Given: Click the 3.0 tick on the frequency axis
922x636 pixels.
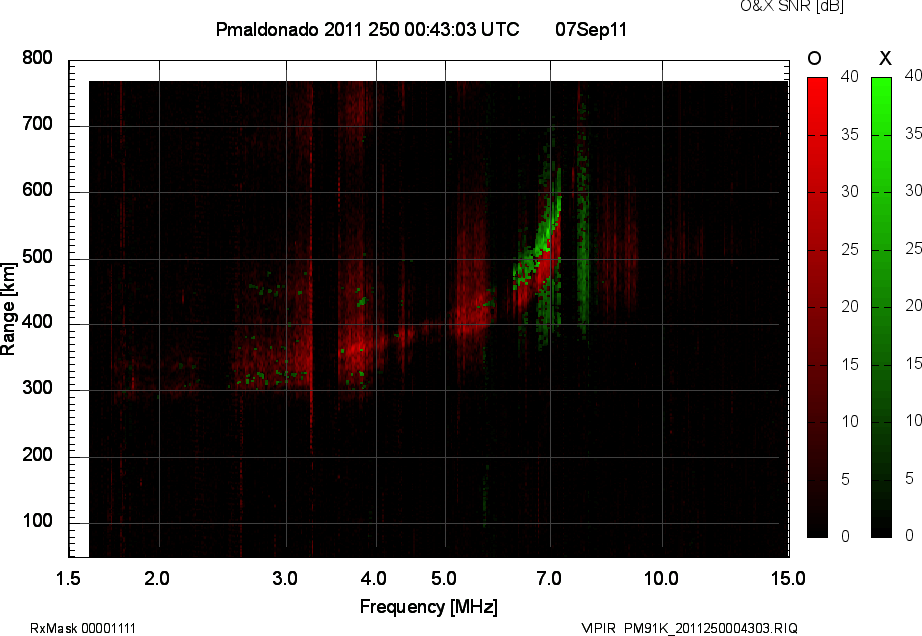Looking at the screenshot, I should (x=285, y=579).
